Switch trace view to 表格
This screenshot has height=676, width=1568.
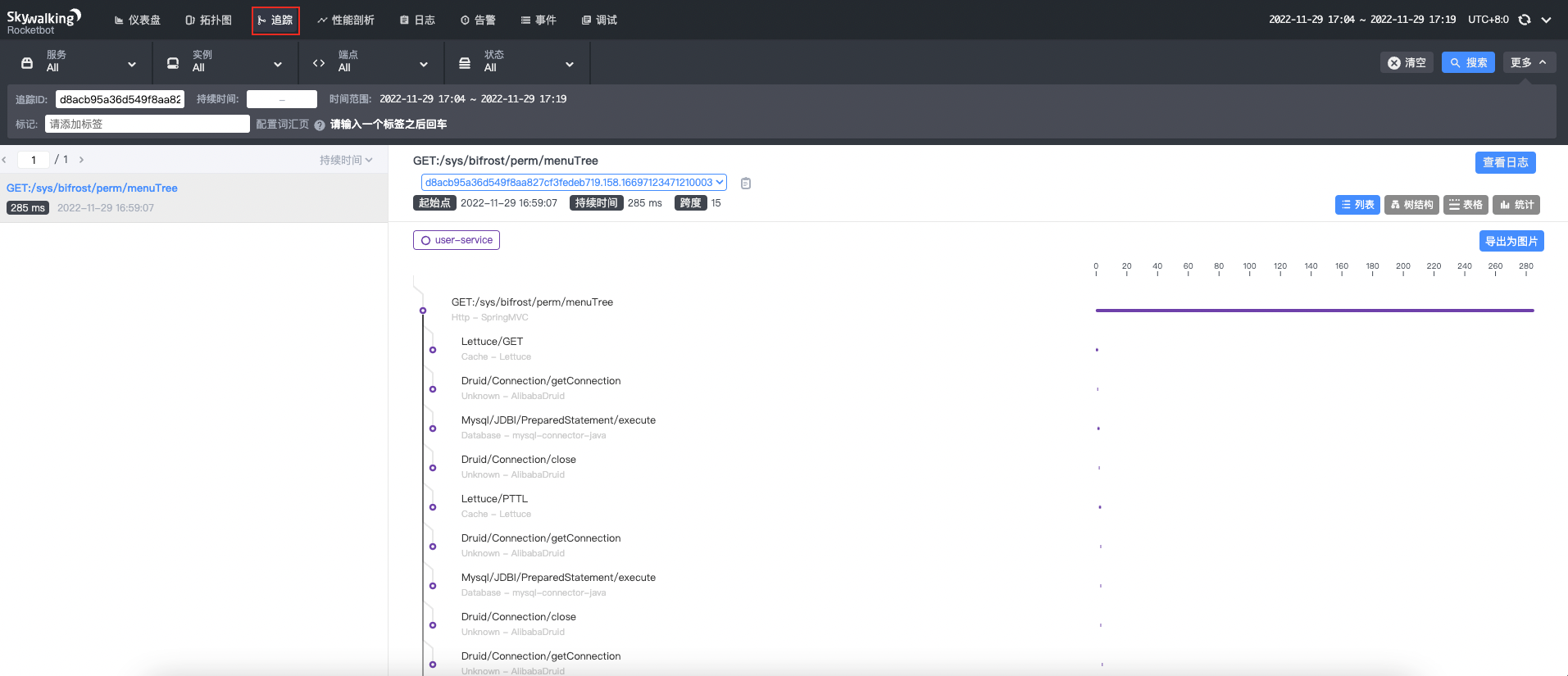pos(1466,205)
